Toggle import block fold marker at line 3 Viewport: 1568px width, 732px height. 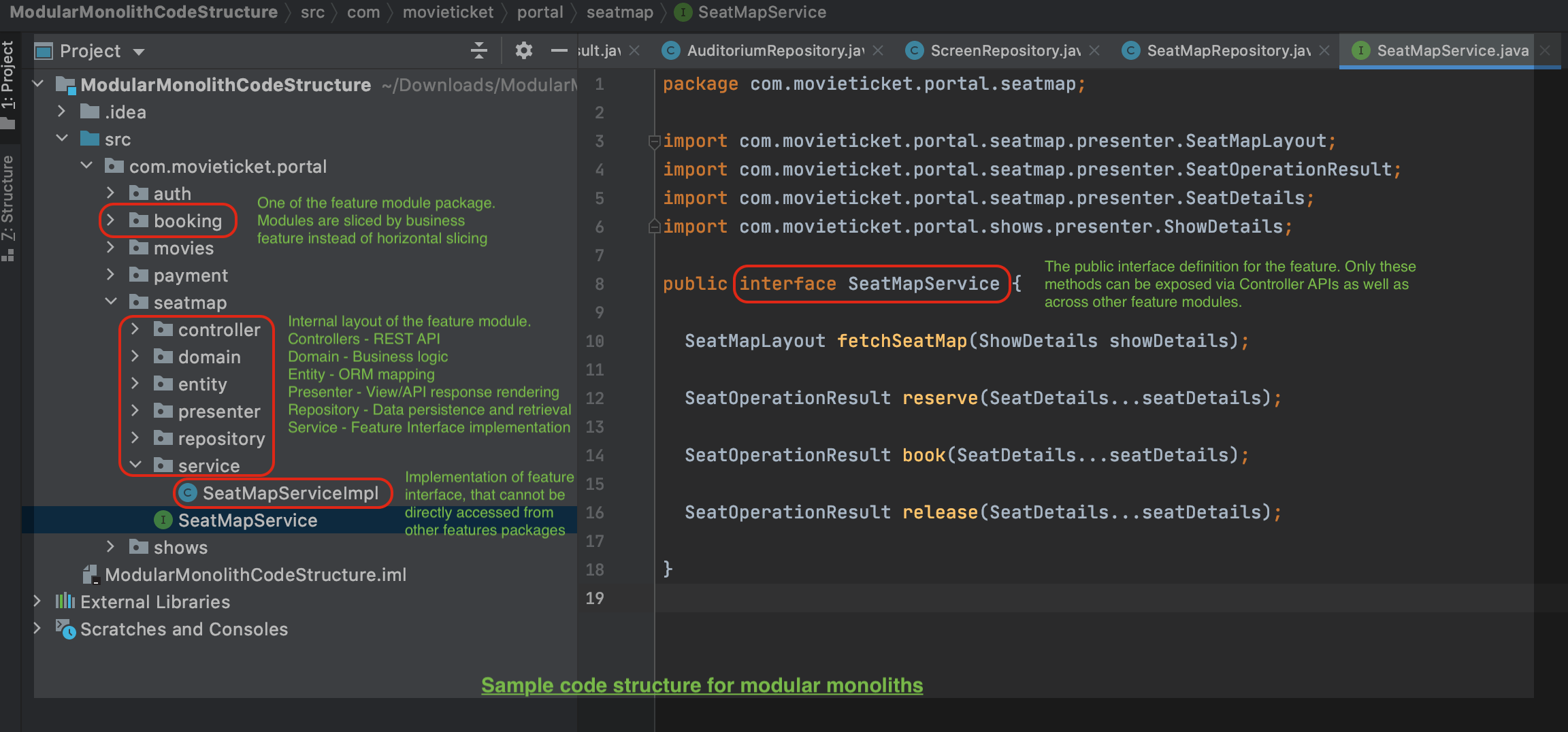click(x=654, y=142)
